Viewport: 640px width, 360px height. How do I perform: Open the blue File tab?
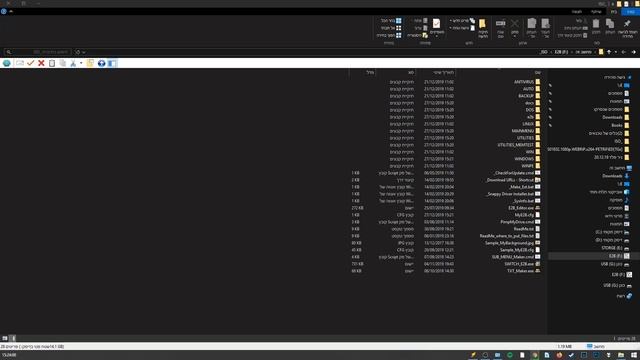(x=630, y=12)
